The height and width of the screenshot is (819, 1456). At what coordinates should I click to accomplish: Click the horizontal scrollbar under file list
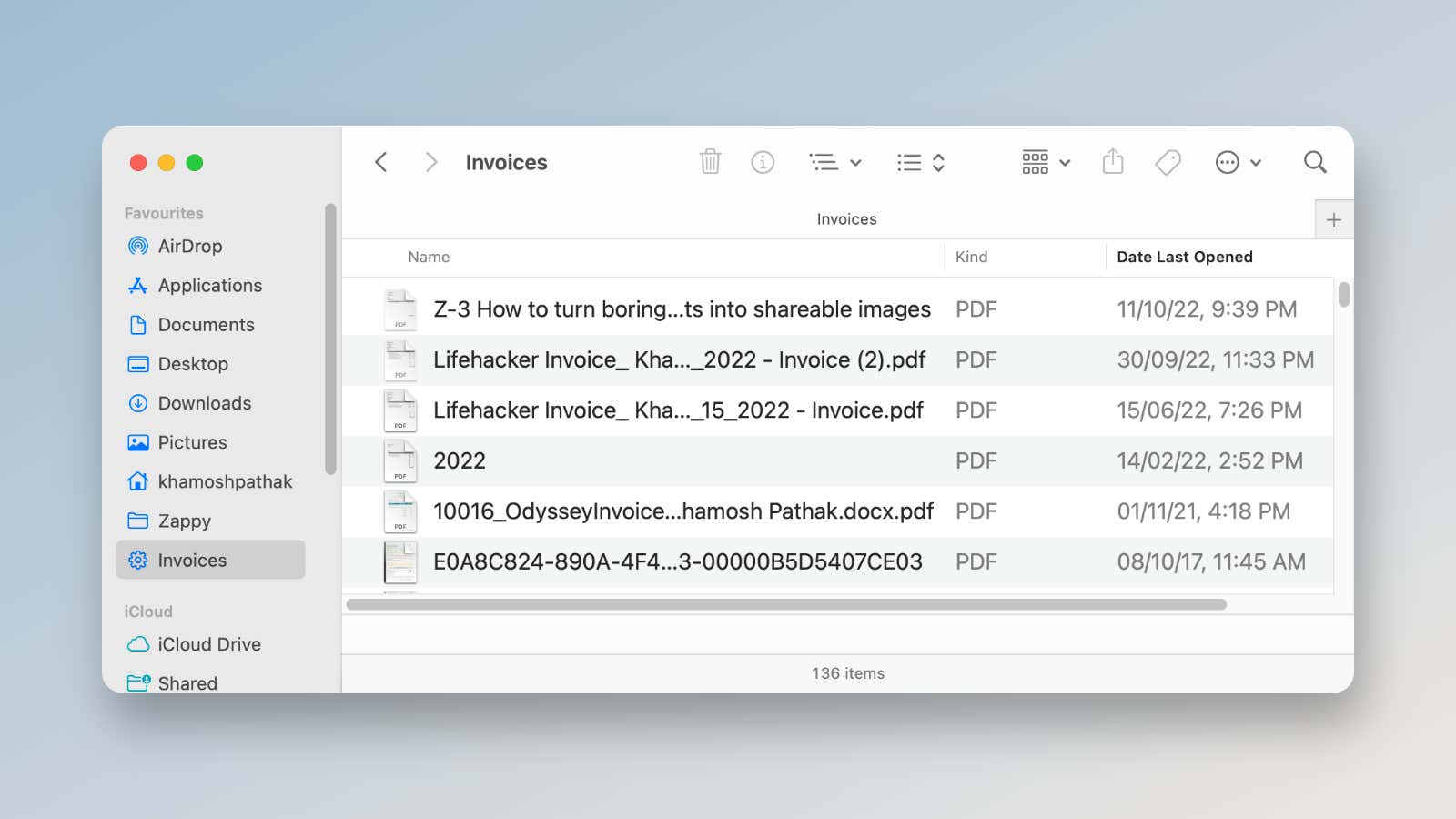[786, 604]
